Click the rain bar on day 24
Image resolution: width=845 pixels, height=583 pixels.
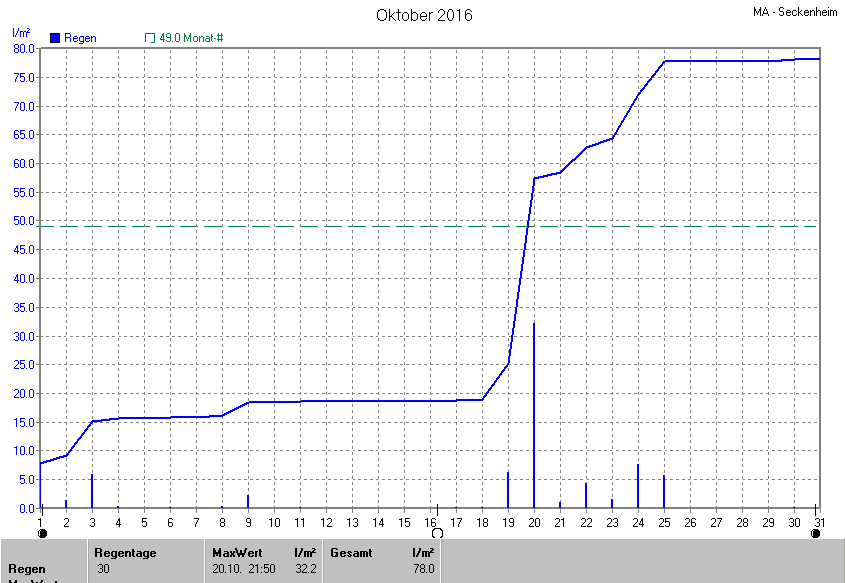pos(638,486)
